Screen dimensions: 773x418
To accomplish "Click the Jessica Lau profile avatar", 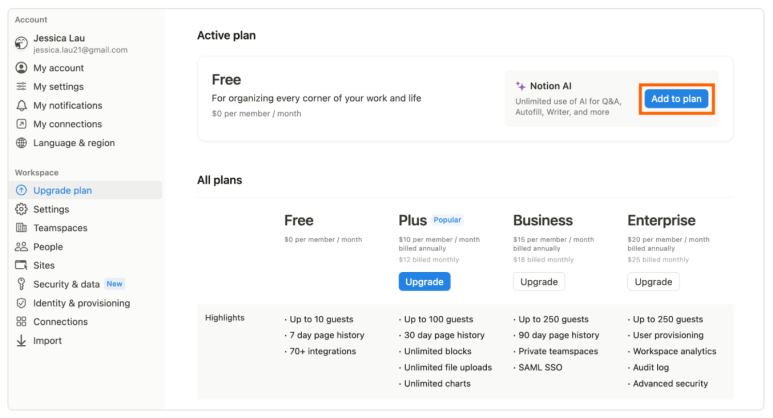I will (x=21, y=43).
